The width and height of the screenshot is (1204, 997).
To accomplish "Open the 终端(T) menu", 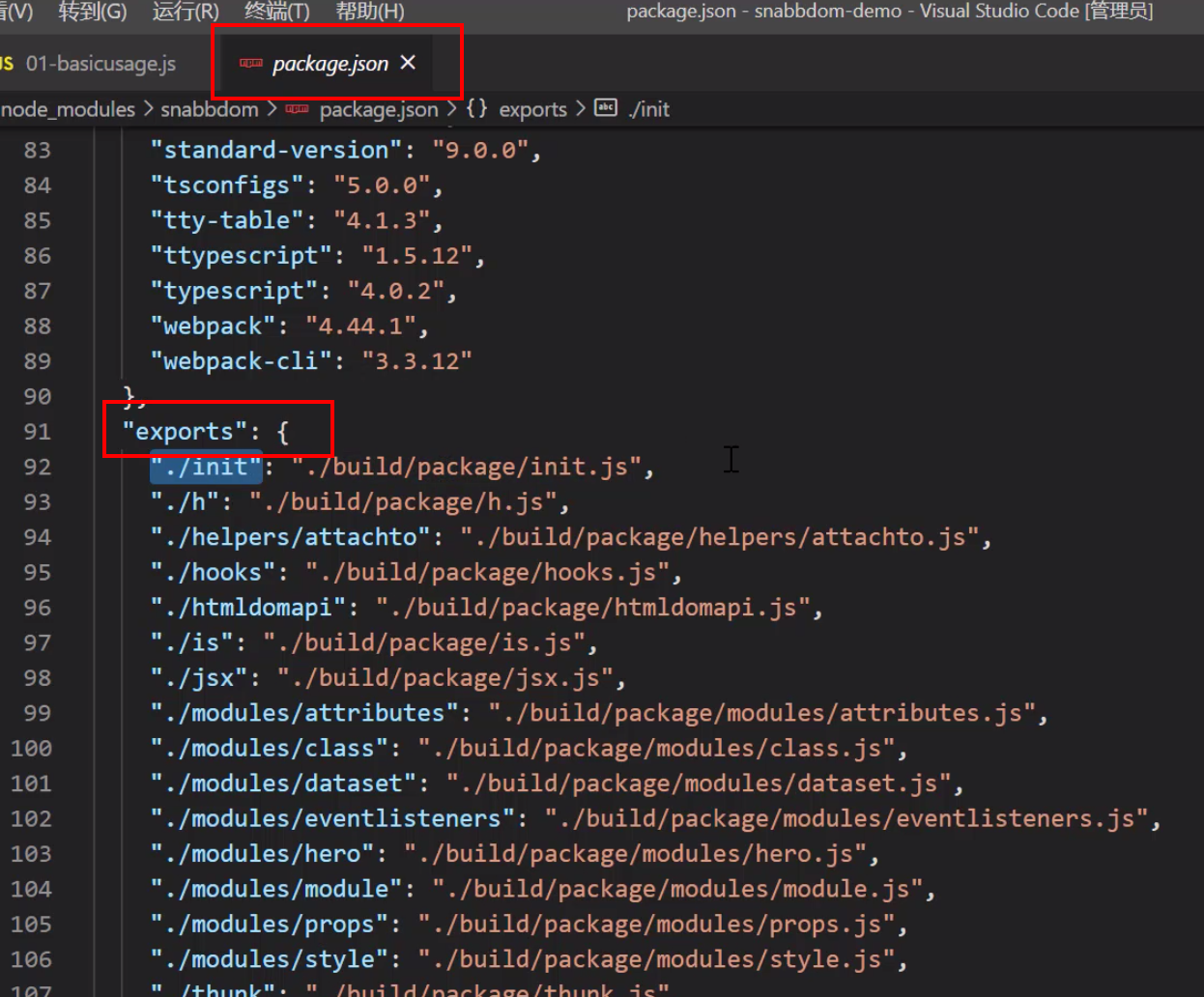I will [x=277, y=12].
